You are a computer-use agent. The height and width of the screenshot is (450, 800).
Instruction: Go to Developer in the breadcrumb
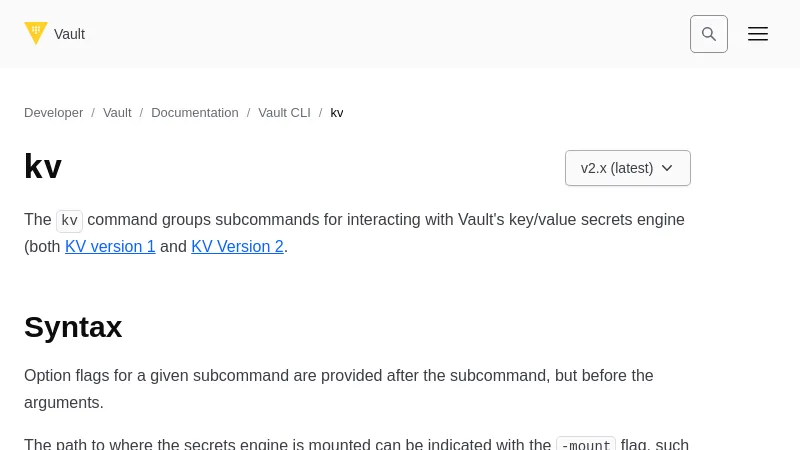(53, 113)
